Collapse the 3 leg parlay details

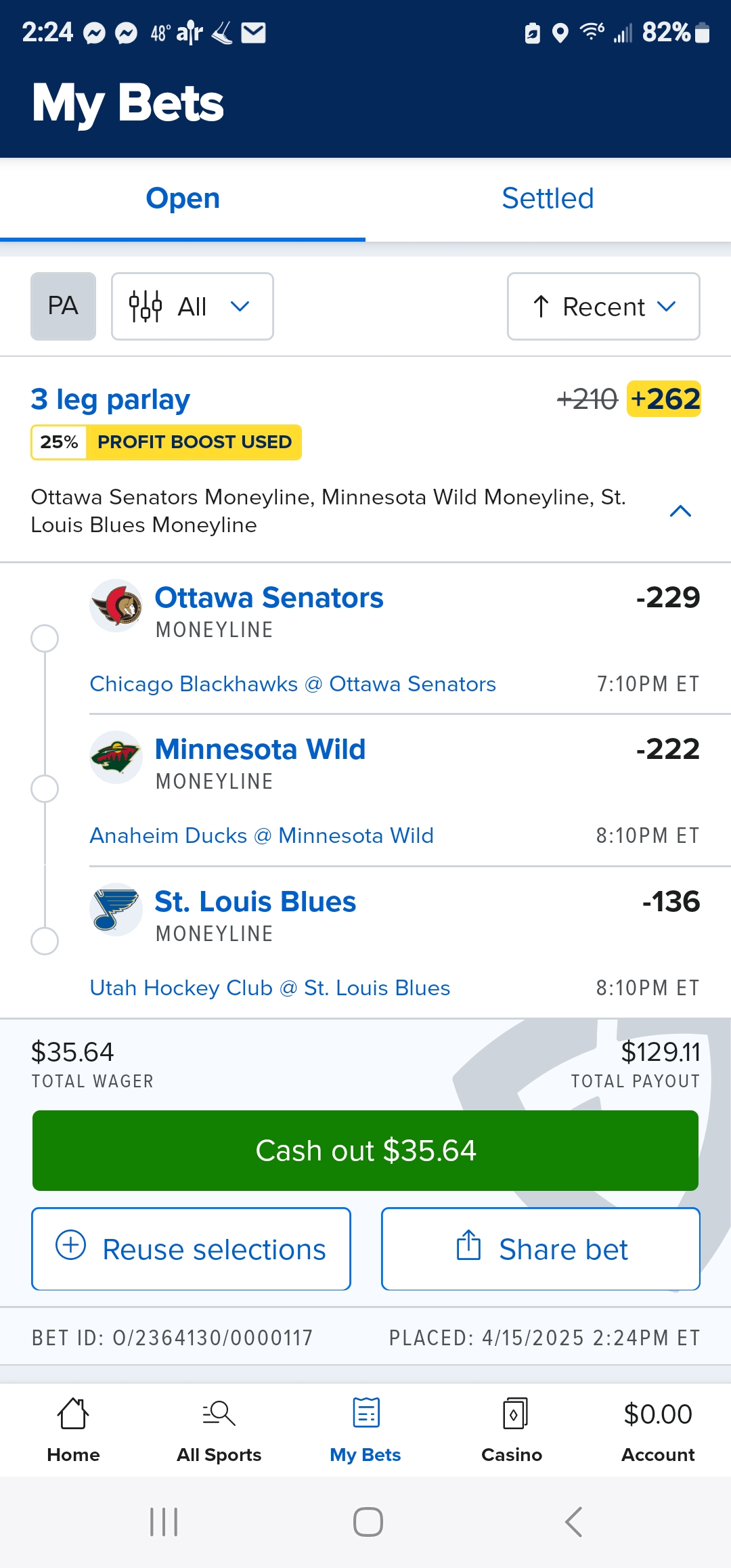[x=680, y=511]
